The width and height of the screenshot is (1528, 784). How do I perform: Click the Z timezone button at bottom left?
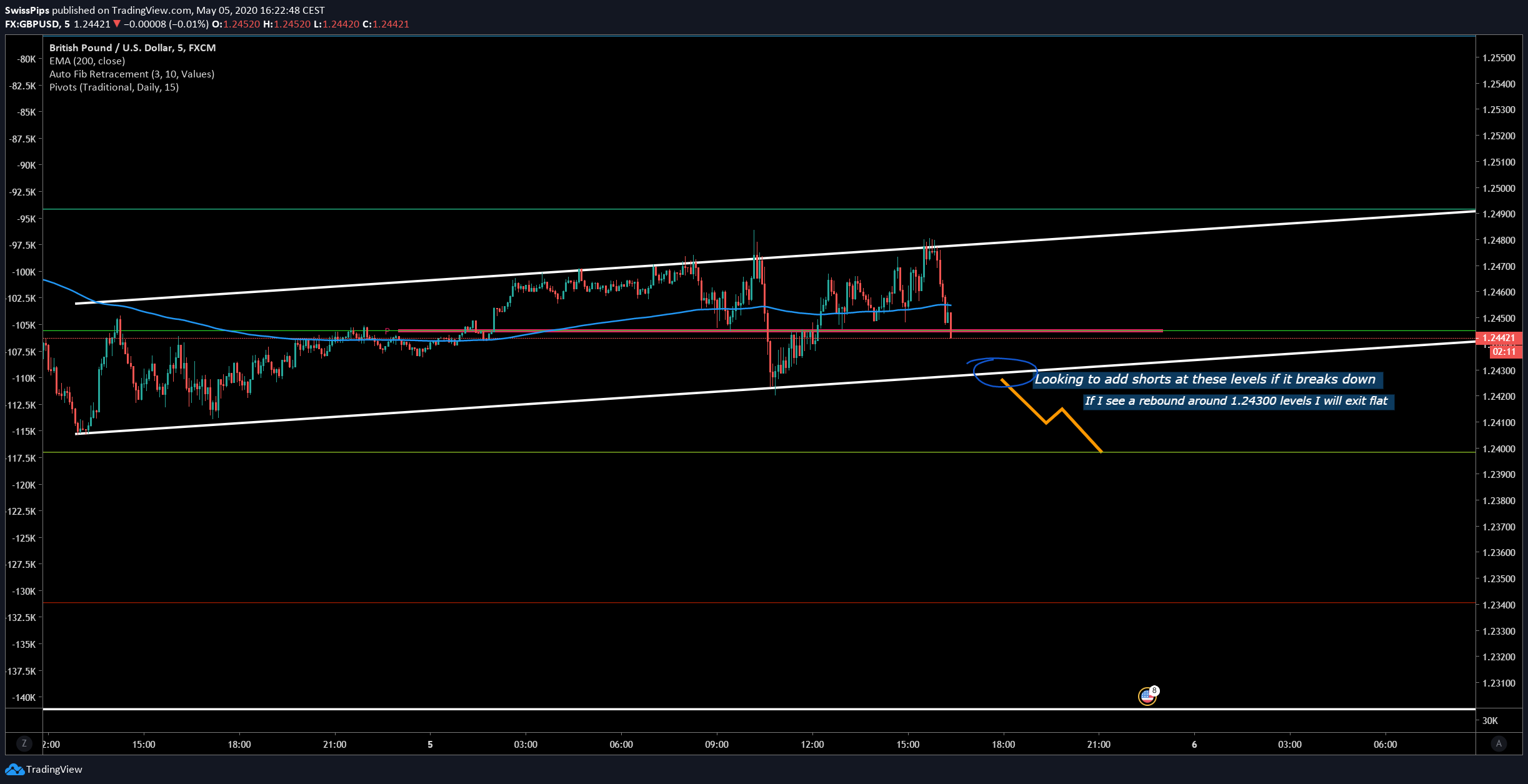(24, 743)
